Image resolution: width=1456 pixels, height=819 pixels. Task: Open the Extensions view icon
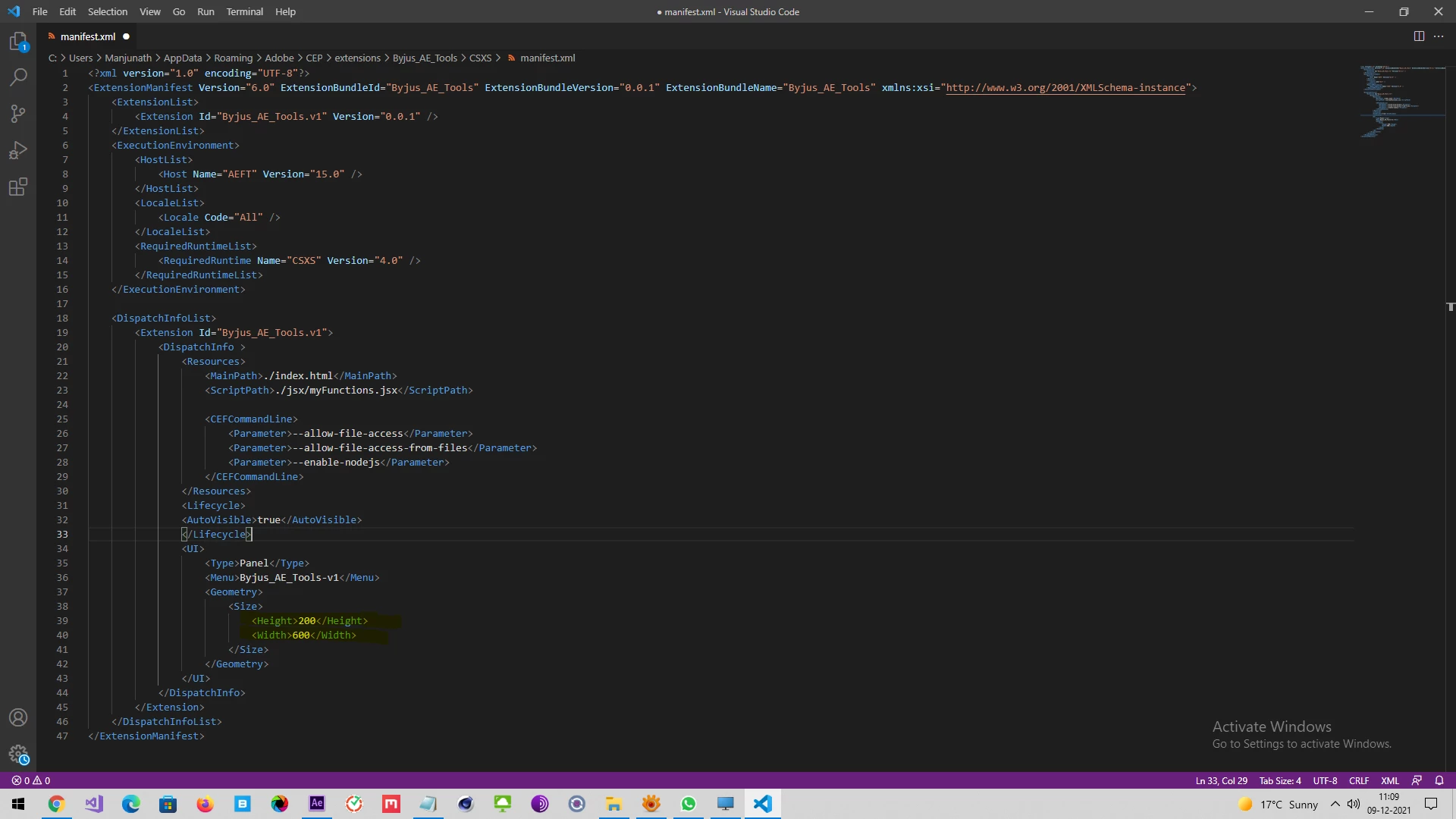tap(18, 187)
